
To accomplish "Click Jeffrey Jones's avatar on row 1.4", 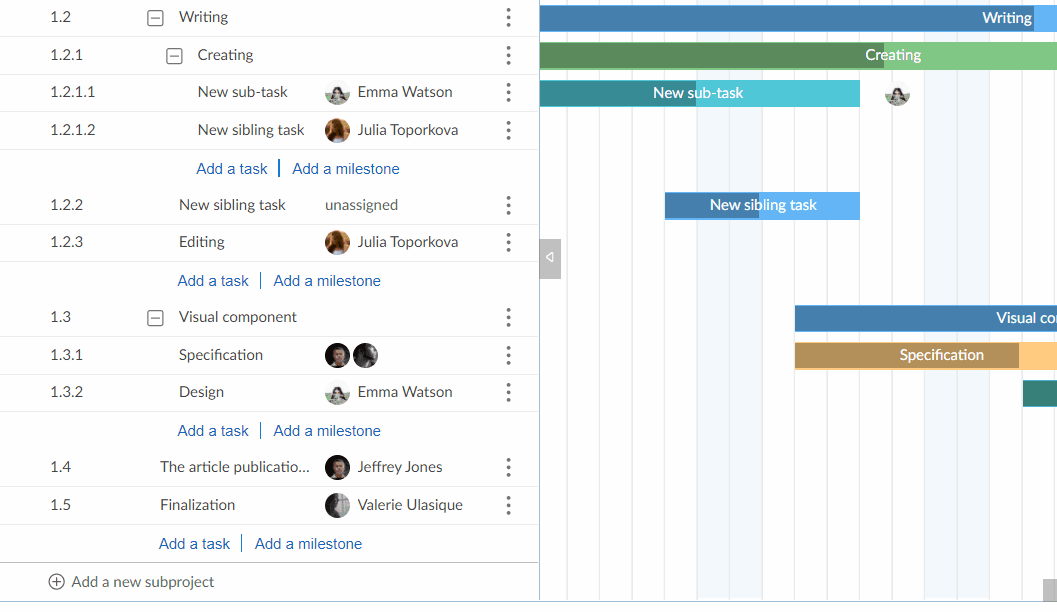I will tap(337, 467).
